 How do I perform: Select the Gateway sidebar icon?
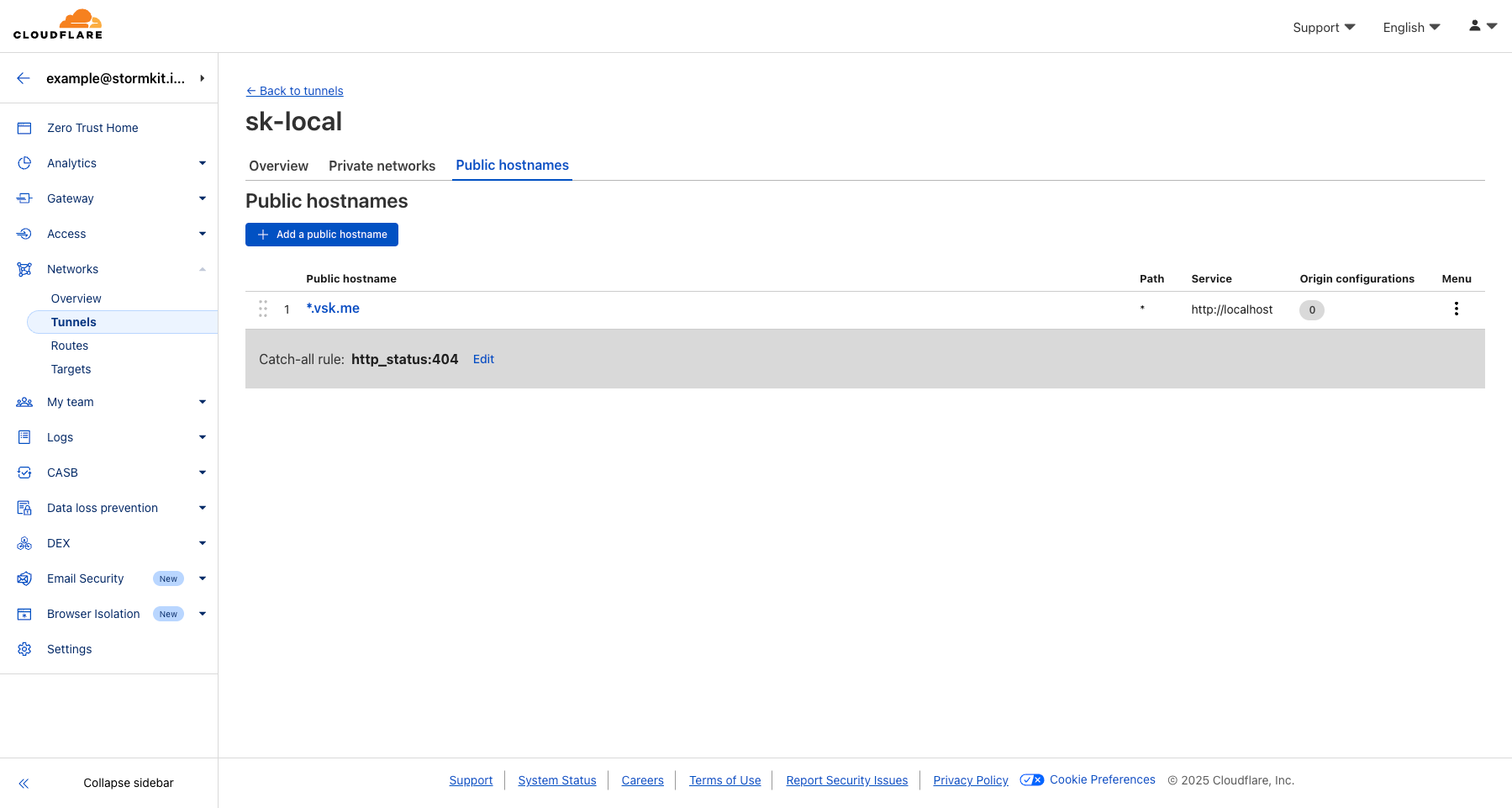(x=24, y=198)
